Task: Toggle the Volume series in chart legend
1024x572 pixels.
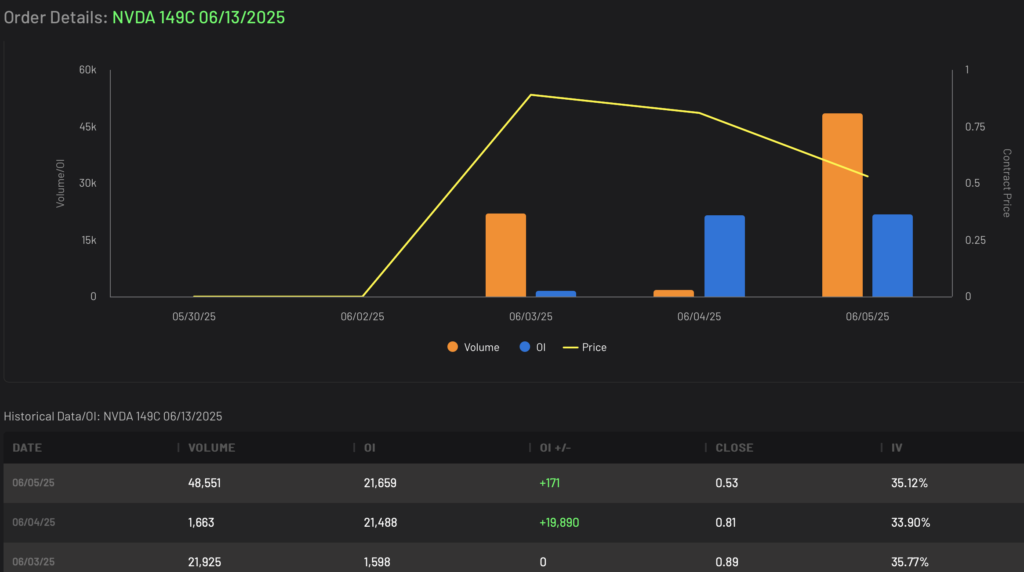Action: (473, 347)
